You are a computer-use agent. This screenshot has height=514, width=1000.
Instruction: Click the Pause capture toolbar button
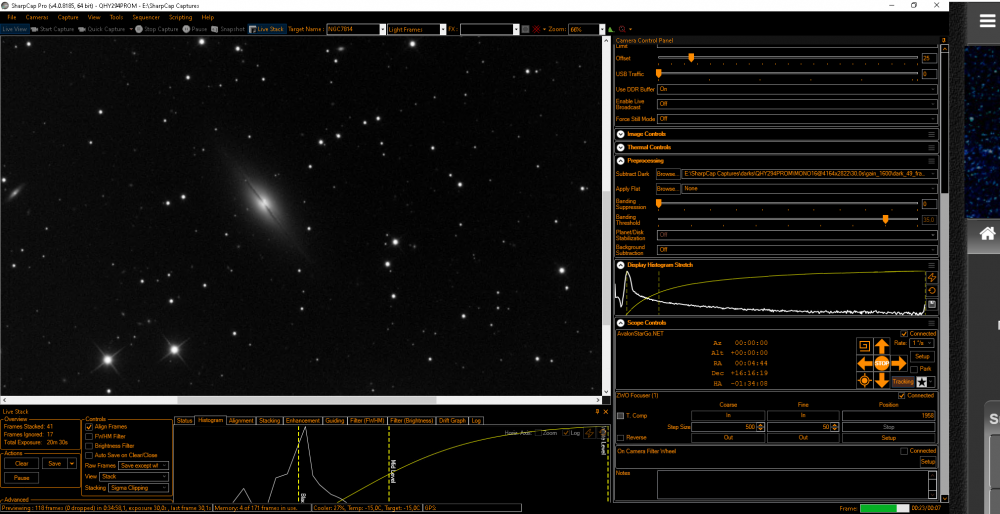(195, 29)
